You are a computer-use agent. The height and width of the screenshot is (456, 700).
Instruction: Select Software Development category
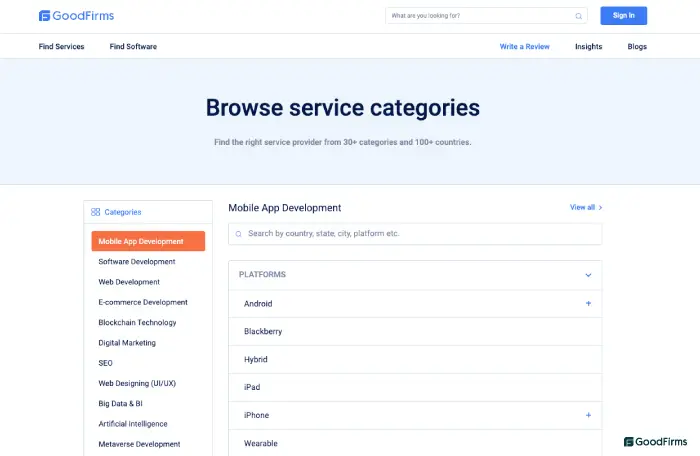tap(137, 262)
